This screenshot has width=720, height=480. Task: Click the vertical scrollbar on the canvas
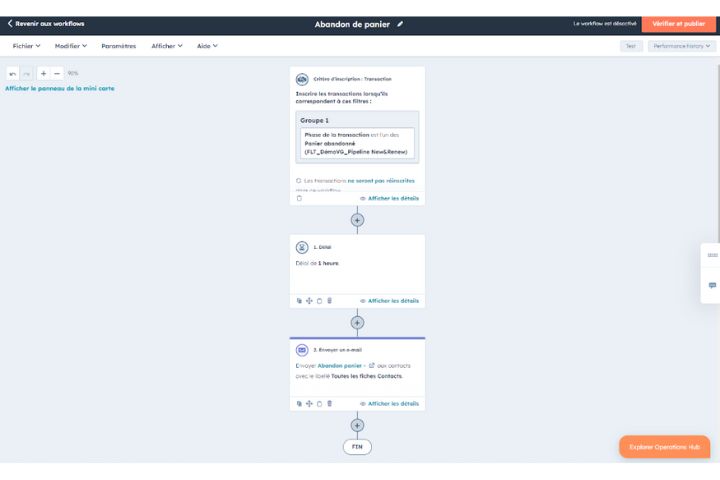(718, 152)
